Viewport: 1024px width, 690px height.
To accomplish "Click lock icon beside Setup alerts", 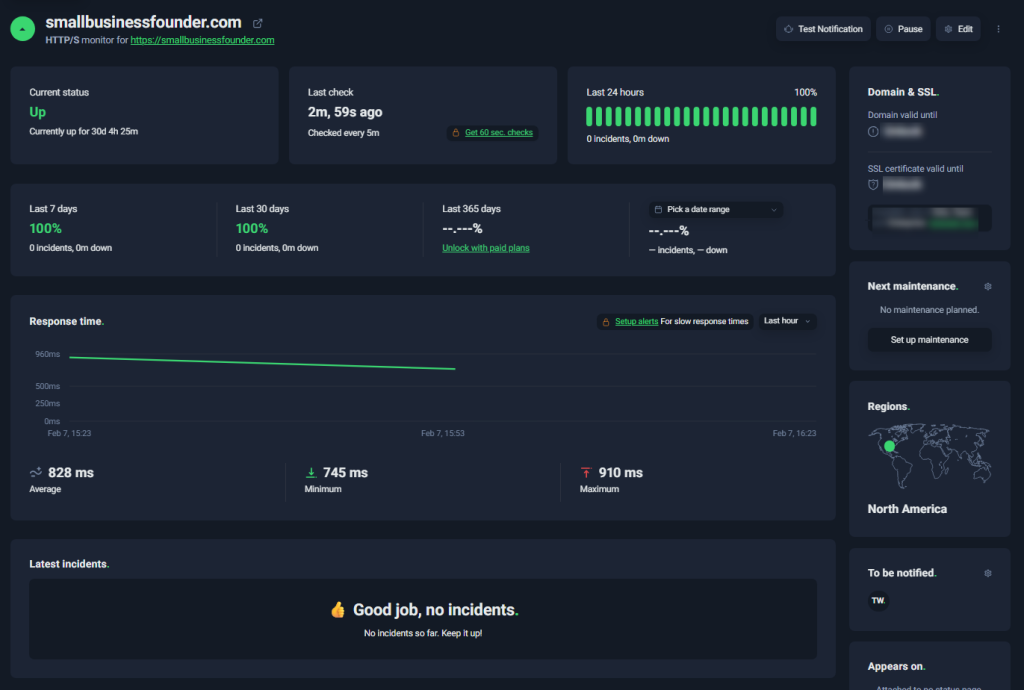I will pos(606,322).
